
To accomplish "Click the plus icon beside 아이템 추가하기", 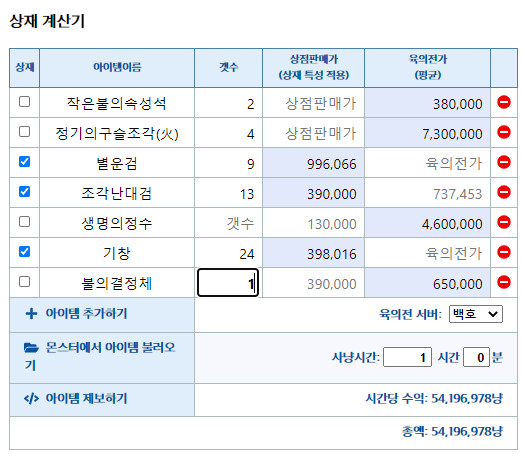I will 31,314.
